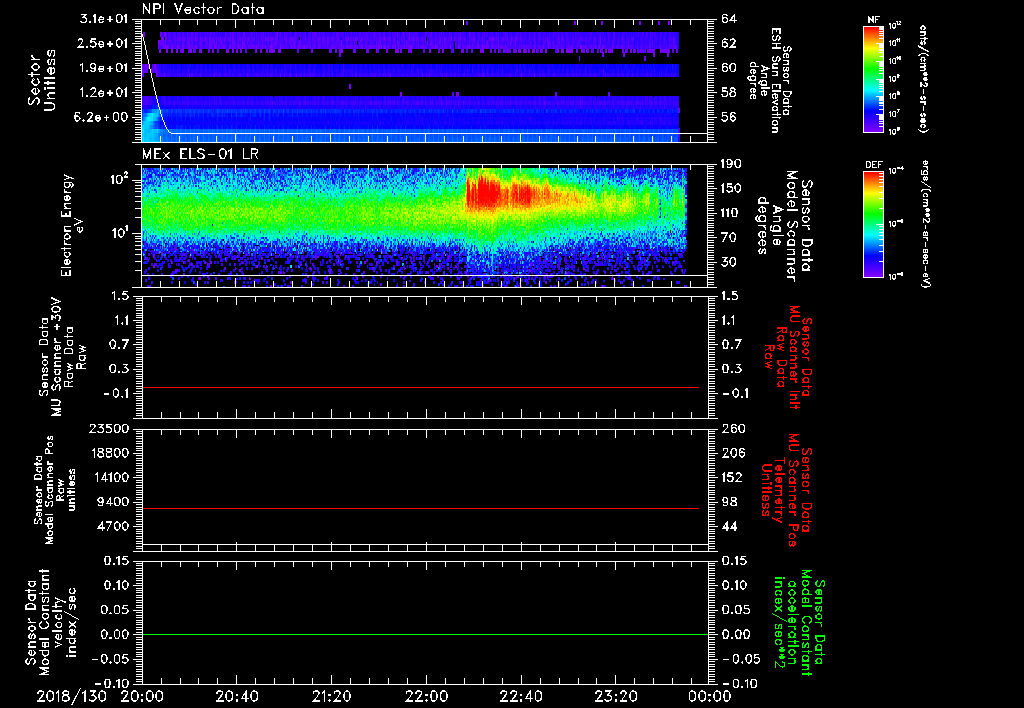Viewport: 1024px width, 708px height.
Task: Click the 23:20 time axis label
Action: 615,696
